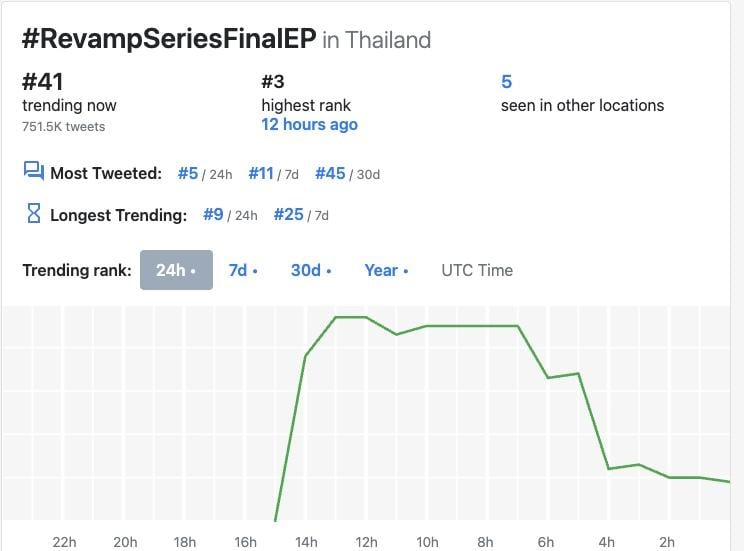Open the #45 most tweeted 30d rank link
Viewport: 744px width, 551px height.
(x=330, y=173)
